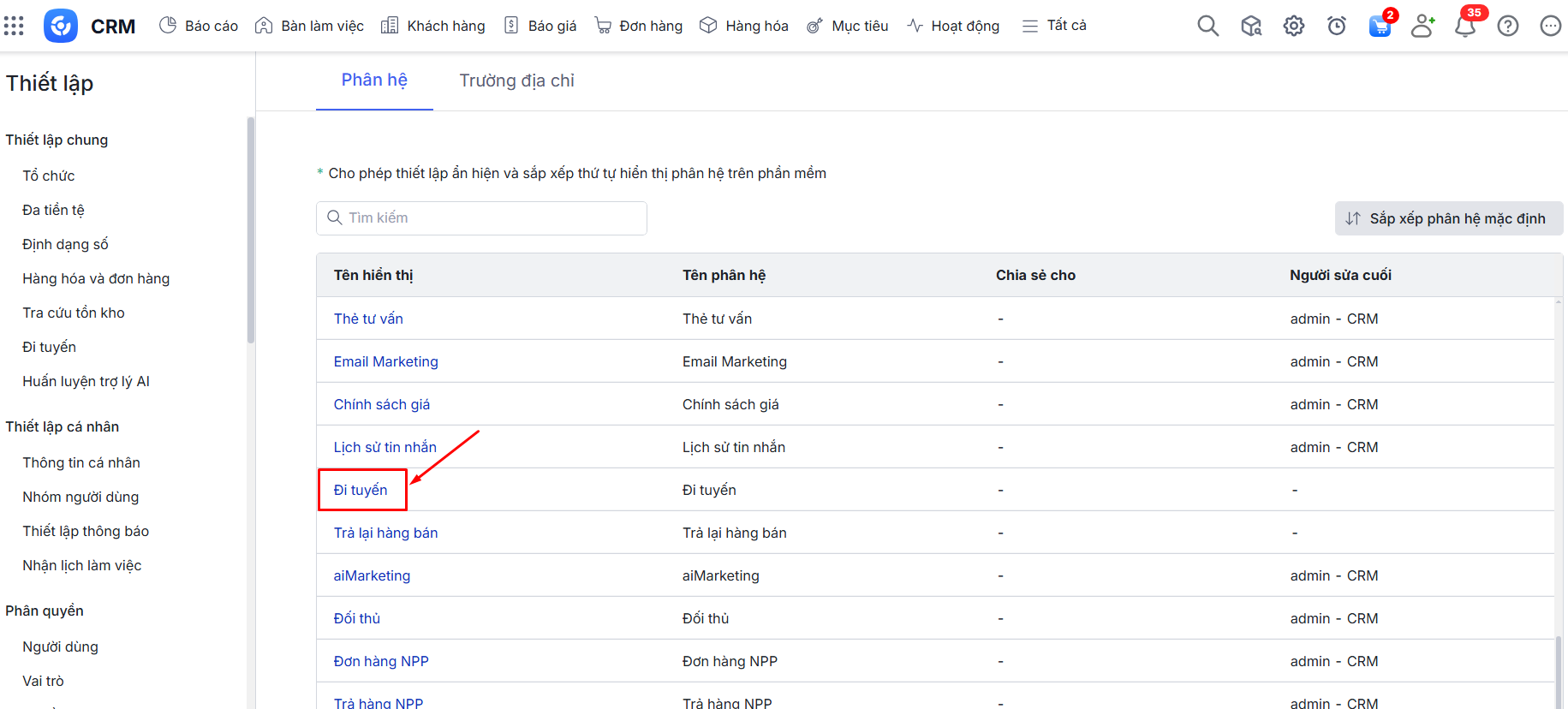
Task: Open the shopping cart icon with badge
Action: coord(1380,26)
